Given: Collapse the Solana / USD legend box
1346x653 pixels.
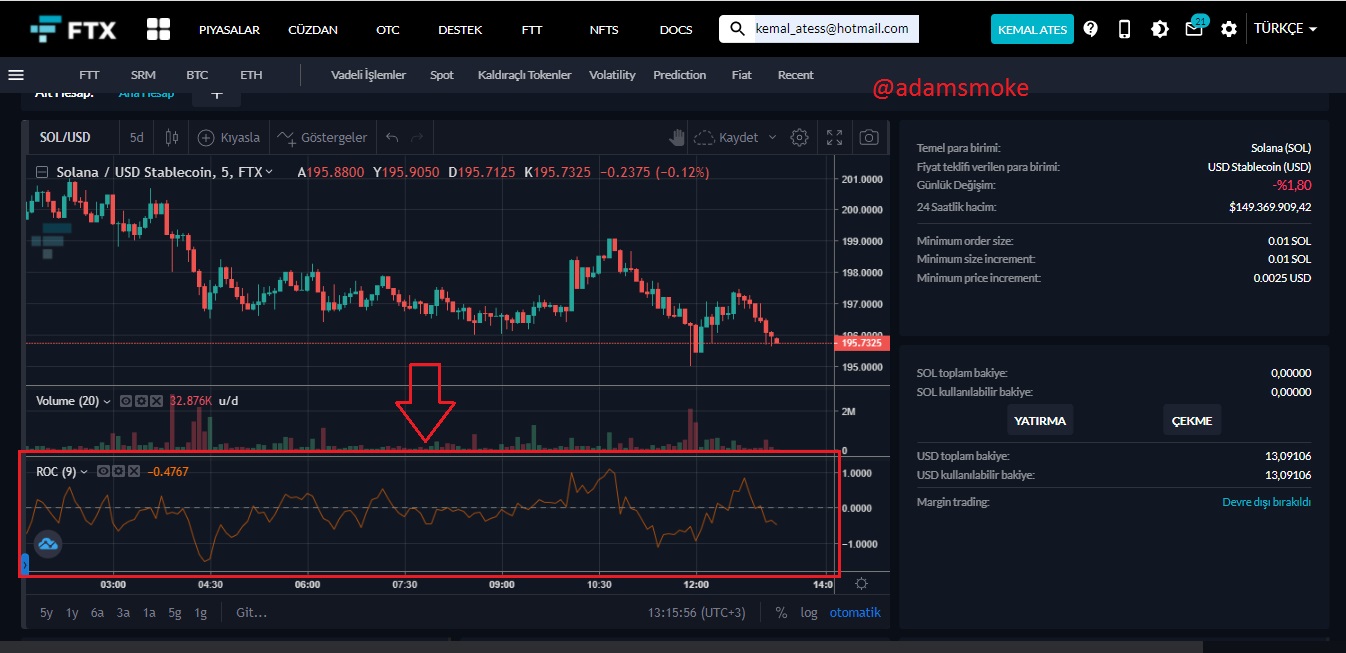Looking at the screenshot, I should (x=42, y=172).
